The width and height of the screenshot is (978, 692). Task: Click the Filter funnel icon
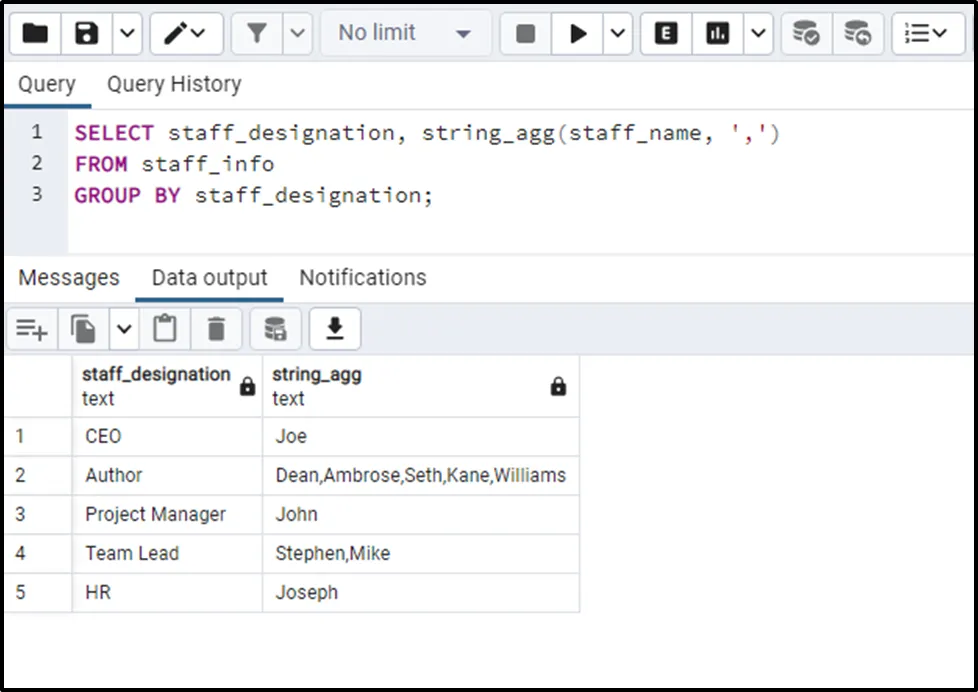click(257, 34)
